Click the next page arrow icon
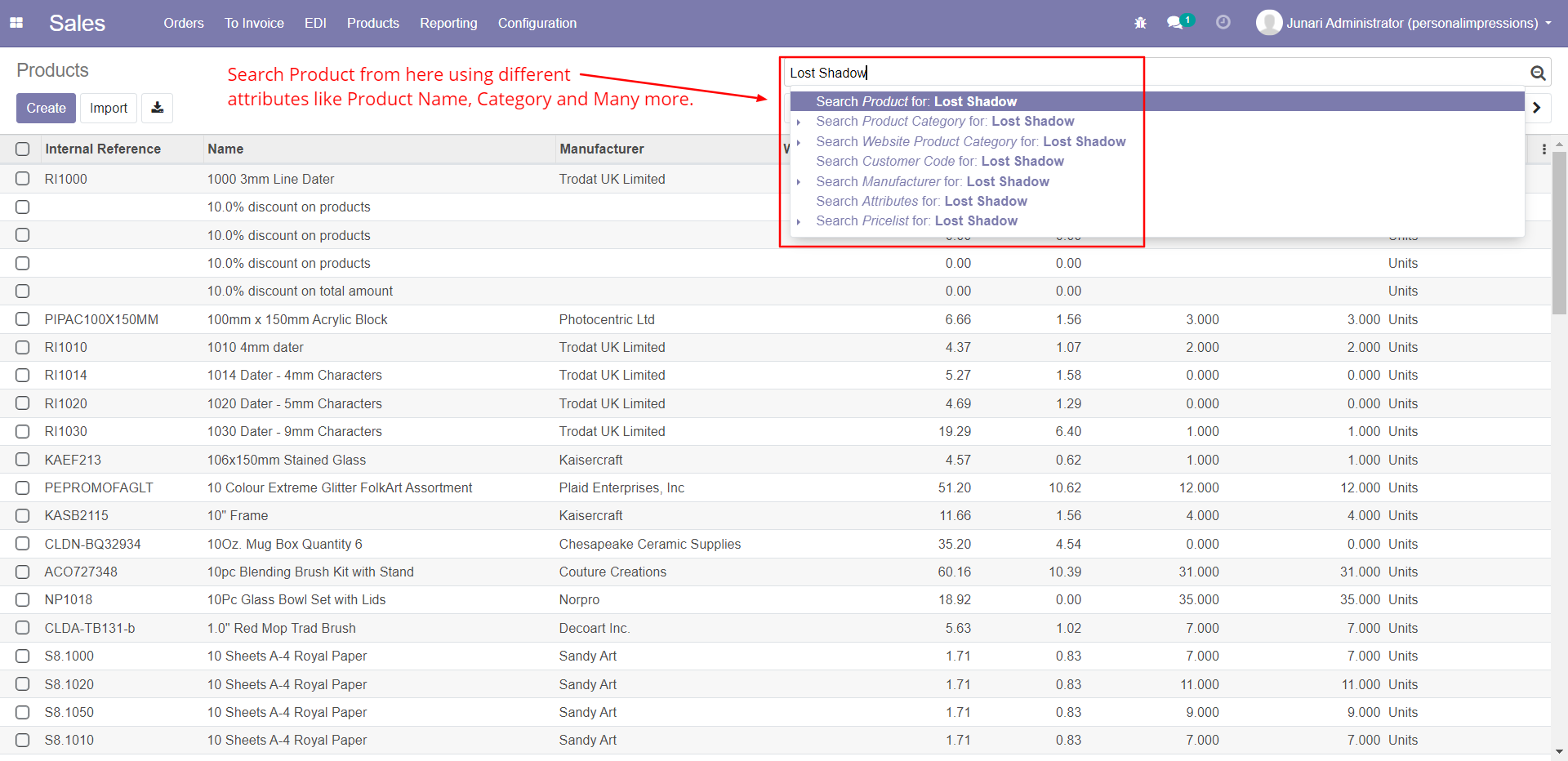The width and height of the screenshot is (1568, 761). (x=1537, y=108)
